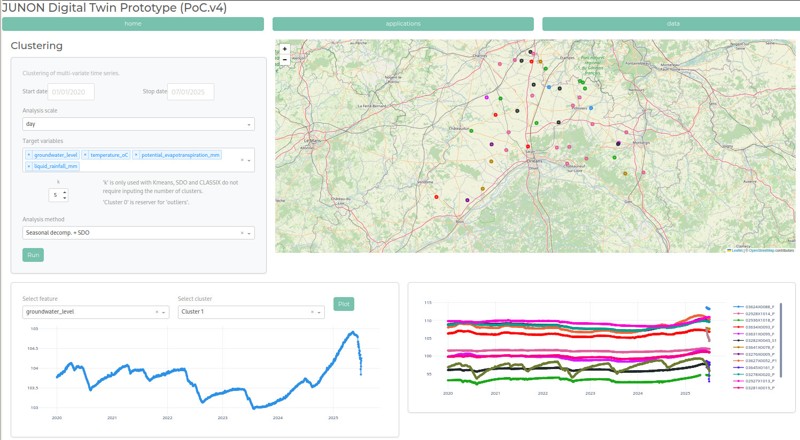Open the Leaflet attribution link

(737, 251)
